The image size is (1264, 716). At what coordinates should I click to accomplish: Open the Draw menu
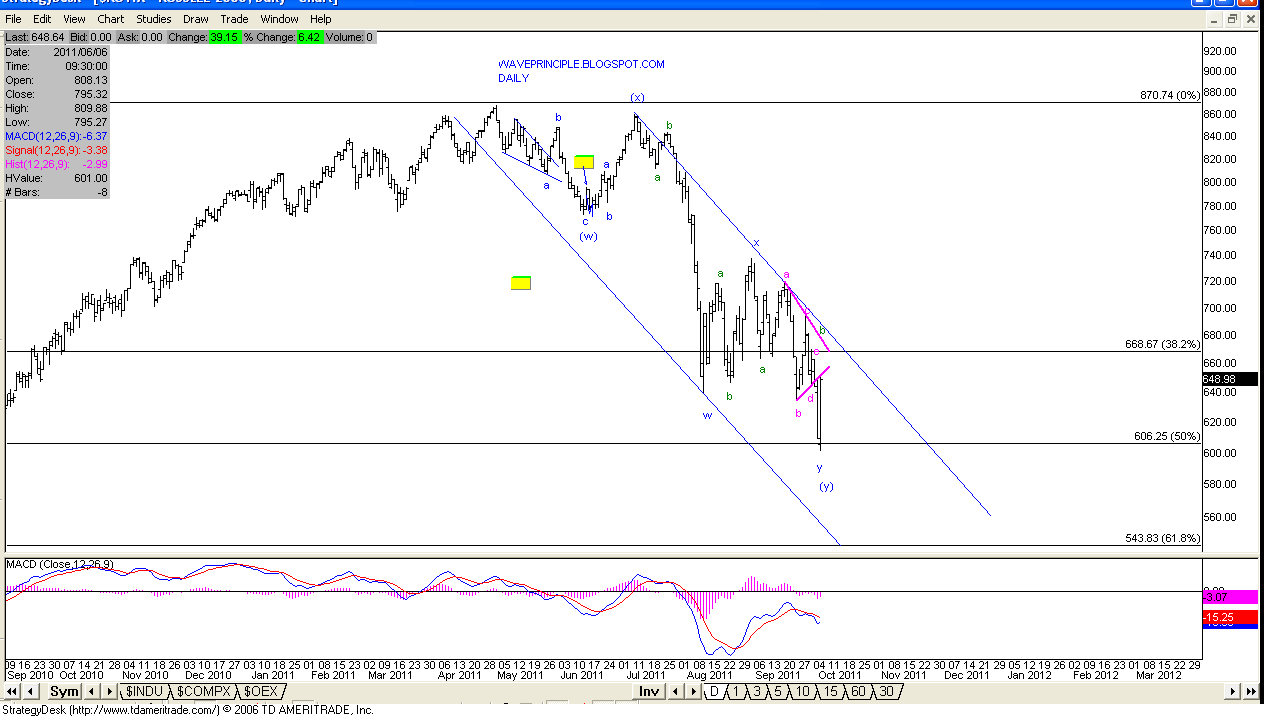point(196,19)
